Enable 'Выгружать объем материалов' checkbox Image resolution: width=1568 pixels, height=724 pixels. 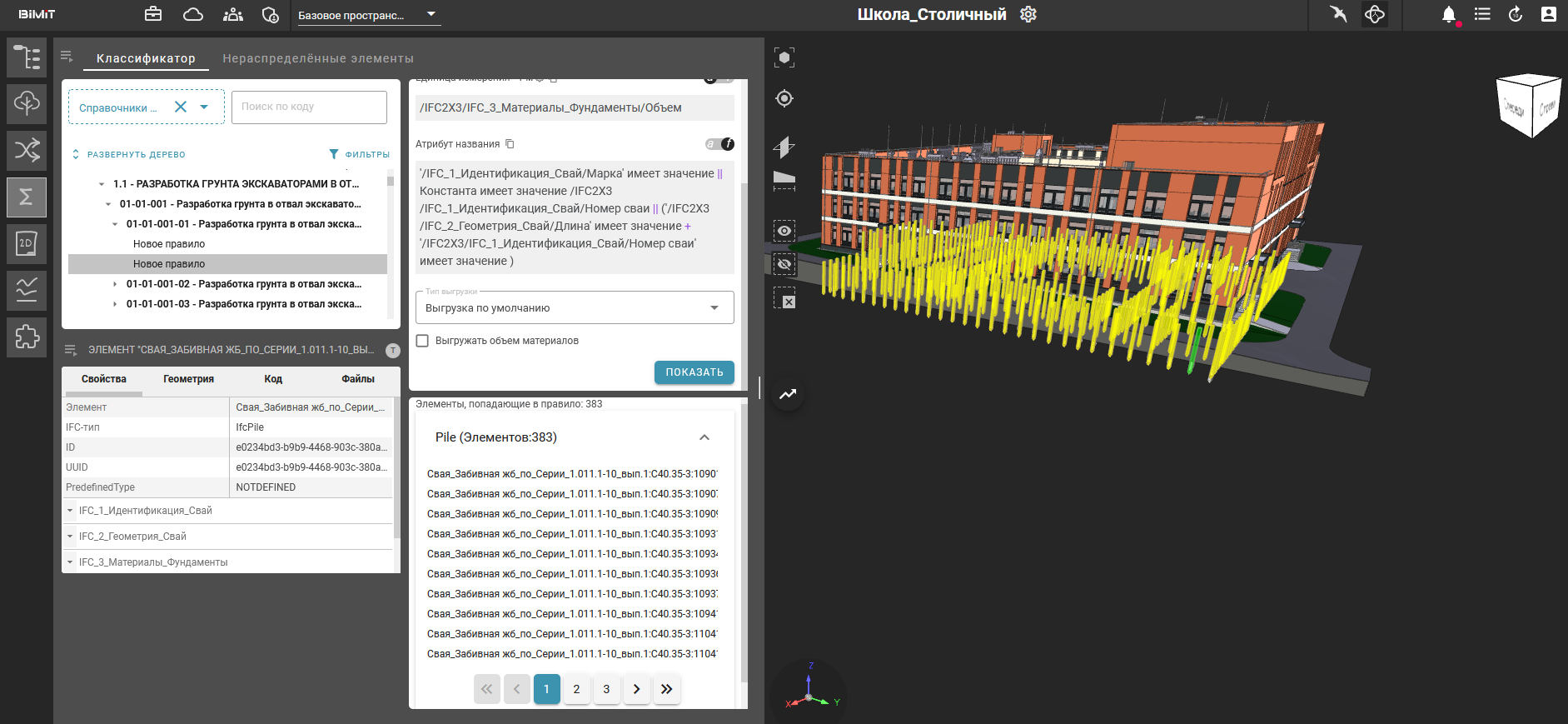point(422,341)
